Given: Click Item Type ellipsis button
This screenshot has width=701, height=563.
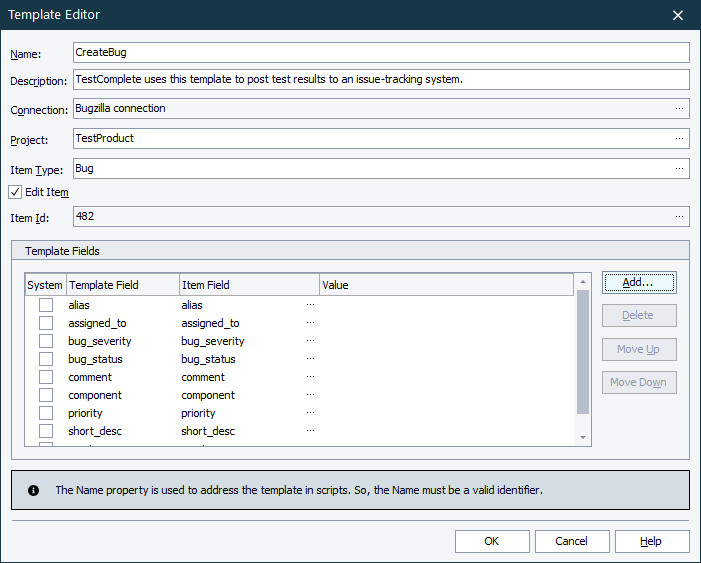Looking at the screenshot, I should tap(679, 169).
